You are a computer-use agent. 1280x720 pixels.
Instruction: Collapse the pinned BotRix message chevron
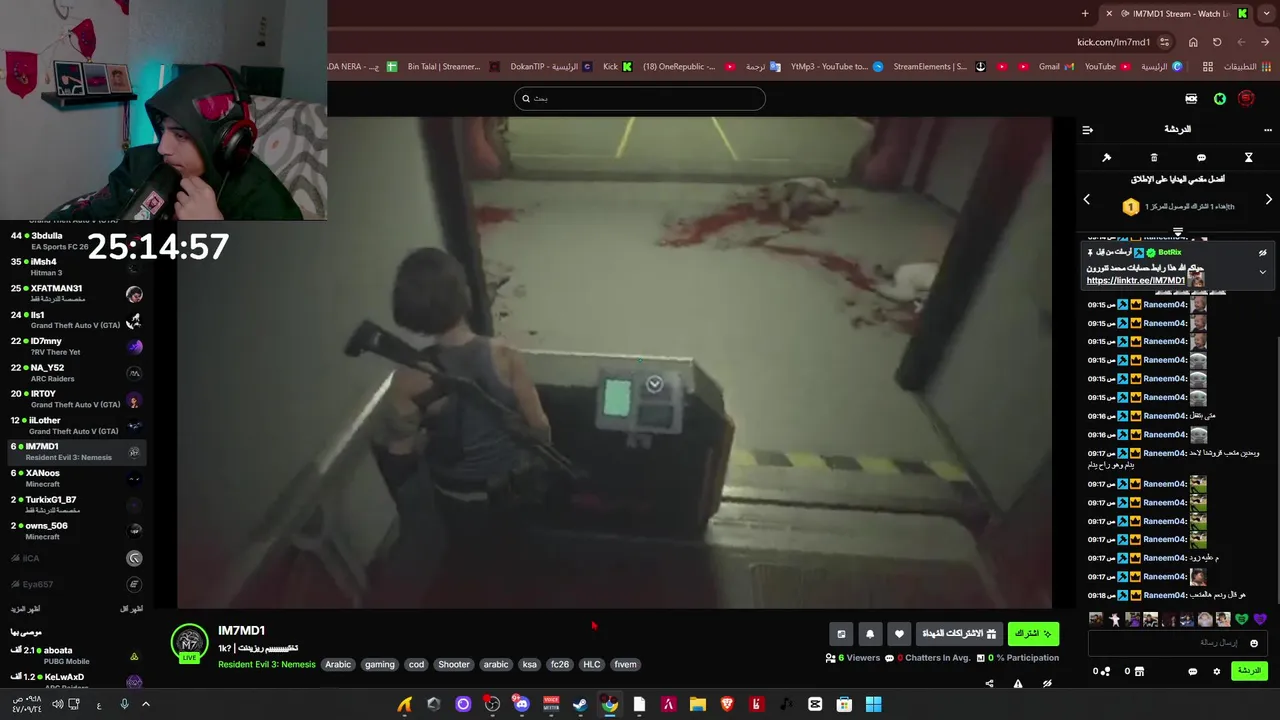1262,272
